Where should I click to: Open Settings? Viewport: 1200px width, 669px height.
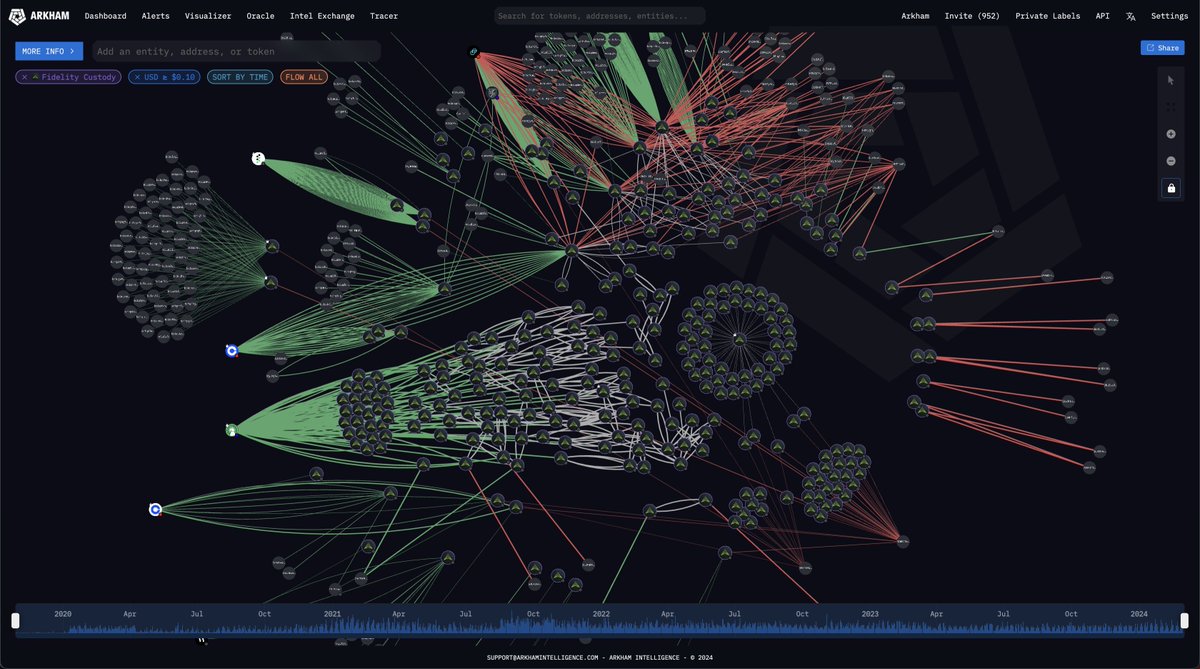[x=1170, y=16]
